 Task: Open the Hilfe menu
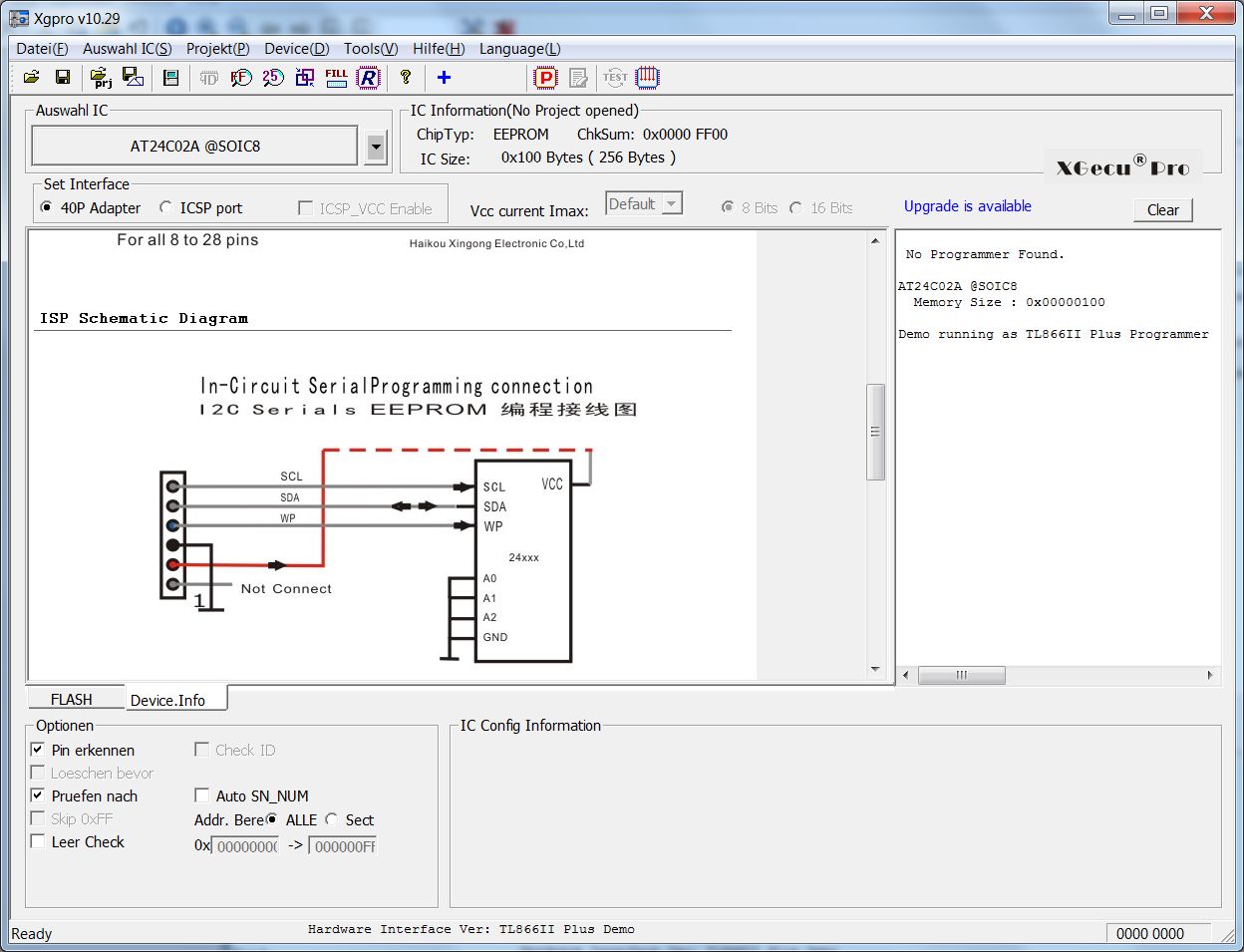click(x=439, y=48)
